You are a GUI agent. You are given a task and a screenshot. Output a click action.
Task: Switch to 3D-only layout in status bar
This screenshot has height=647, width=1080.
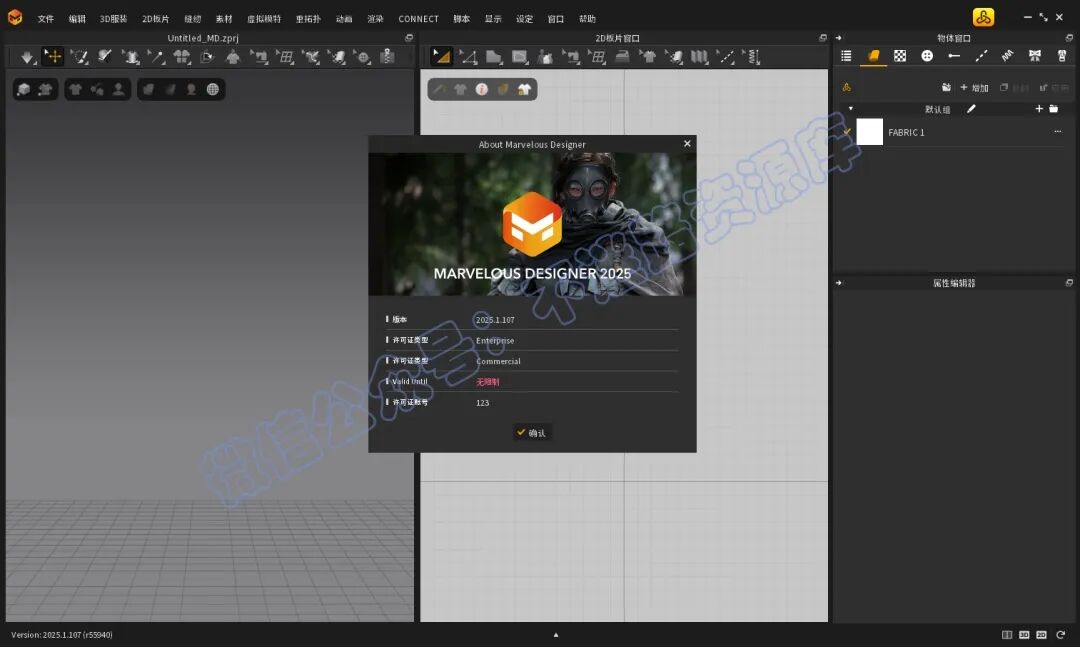tap(1024, 635)
